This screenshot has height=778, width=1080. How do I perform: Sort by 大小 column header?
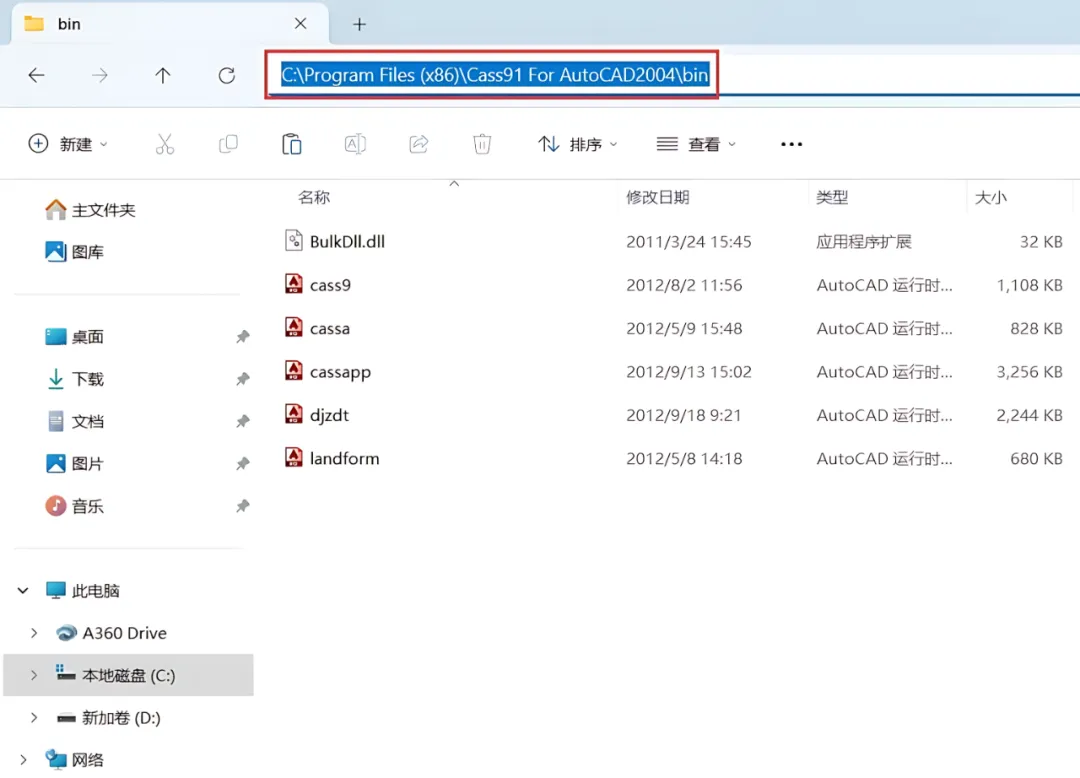990,198
